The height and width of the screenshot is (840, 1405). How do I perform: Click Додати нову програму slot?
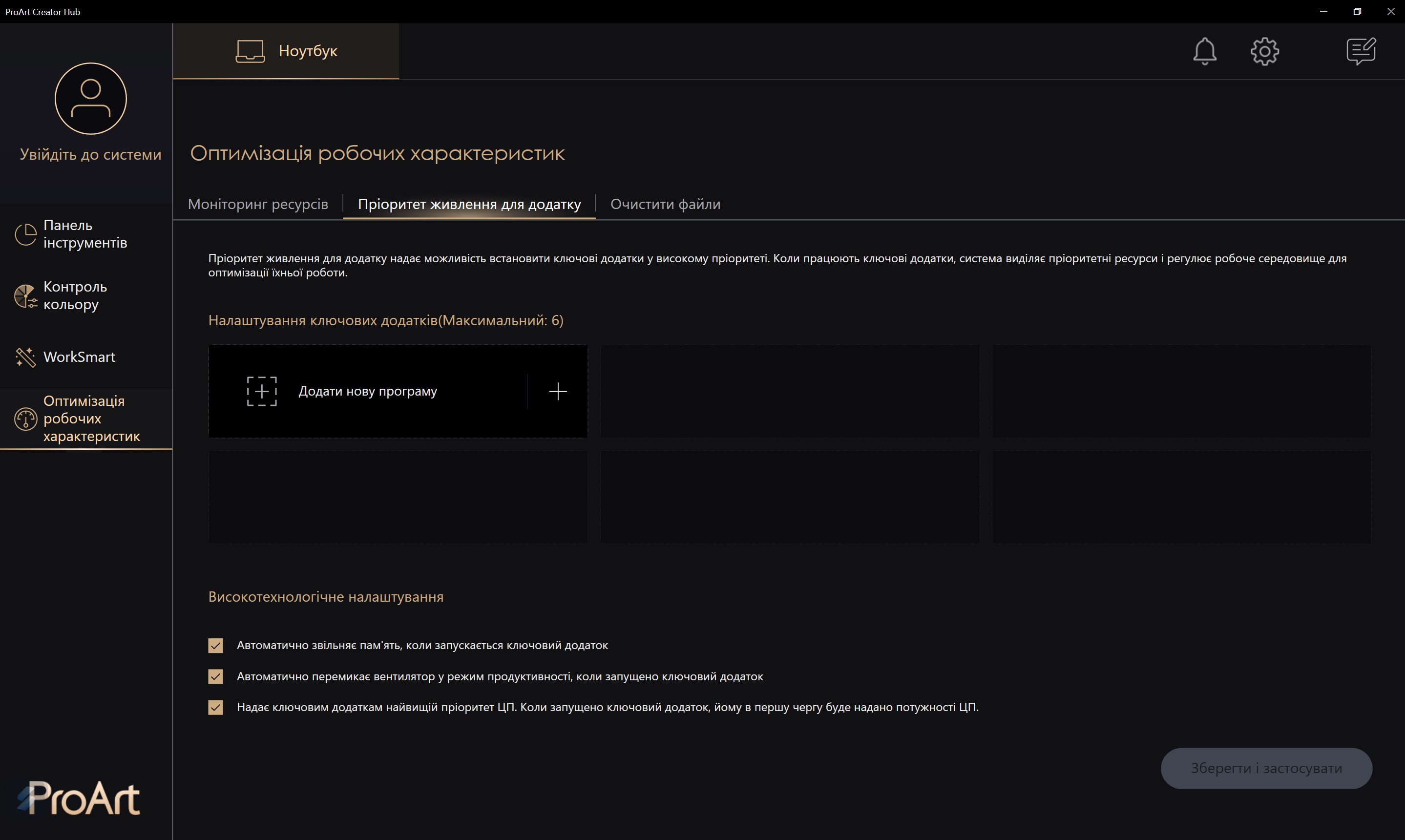(368, 391)
